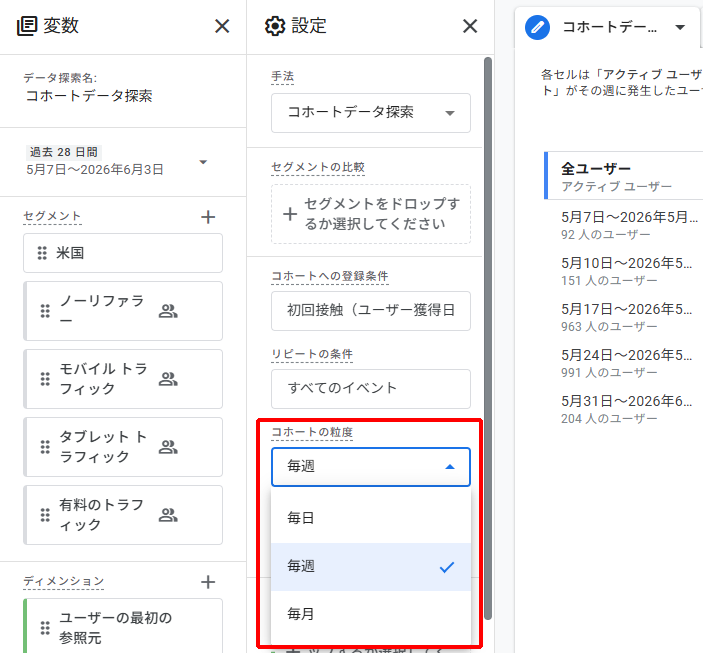Click the コホートへの登録条件 label
The image size is (703, 653).
[330, 276]
